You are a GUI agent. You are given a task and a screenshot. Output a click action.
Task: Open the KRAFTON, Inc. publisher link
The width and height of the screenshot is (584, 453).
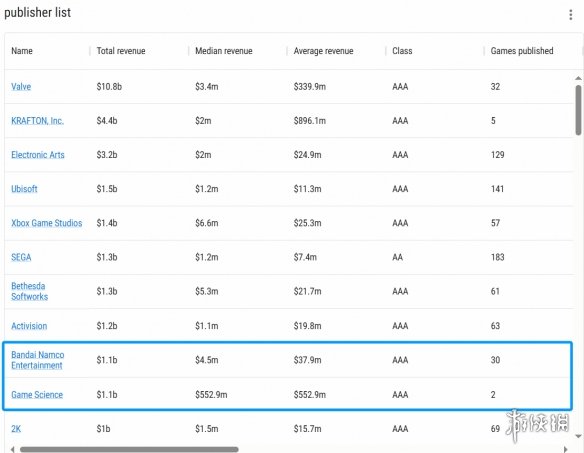click(37, 121)
